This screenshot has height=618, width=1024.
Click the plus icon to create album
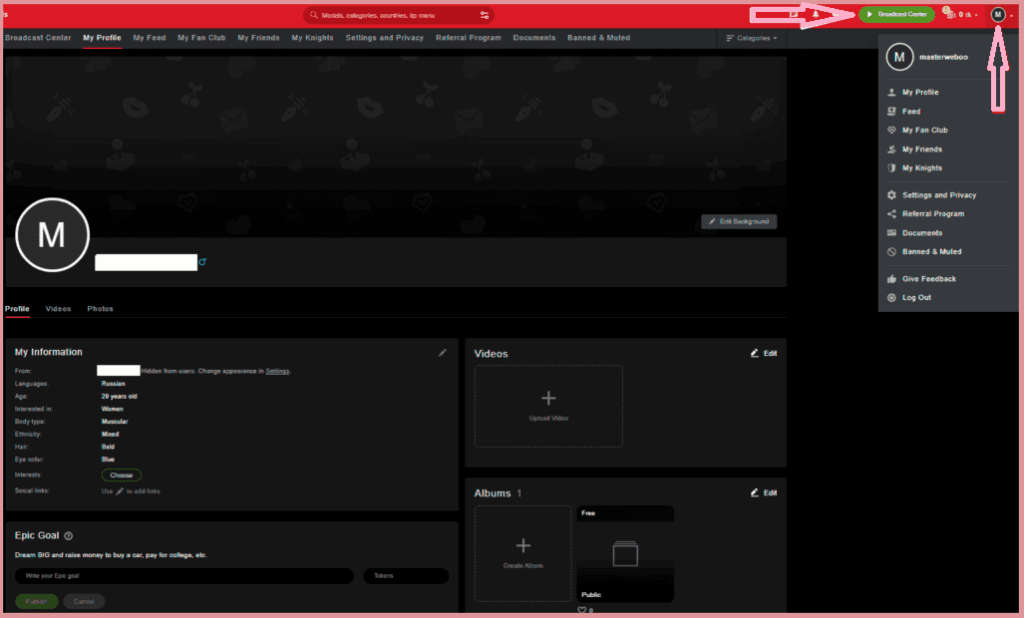[x=523, y=545]
